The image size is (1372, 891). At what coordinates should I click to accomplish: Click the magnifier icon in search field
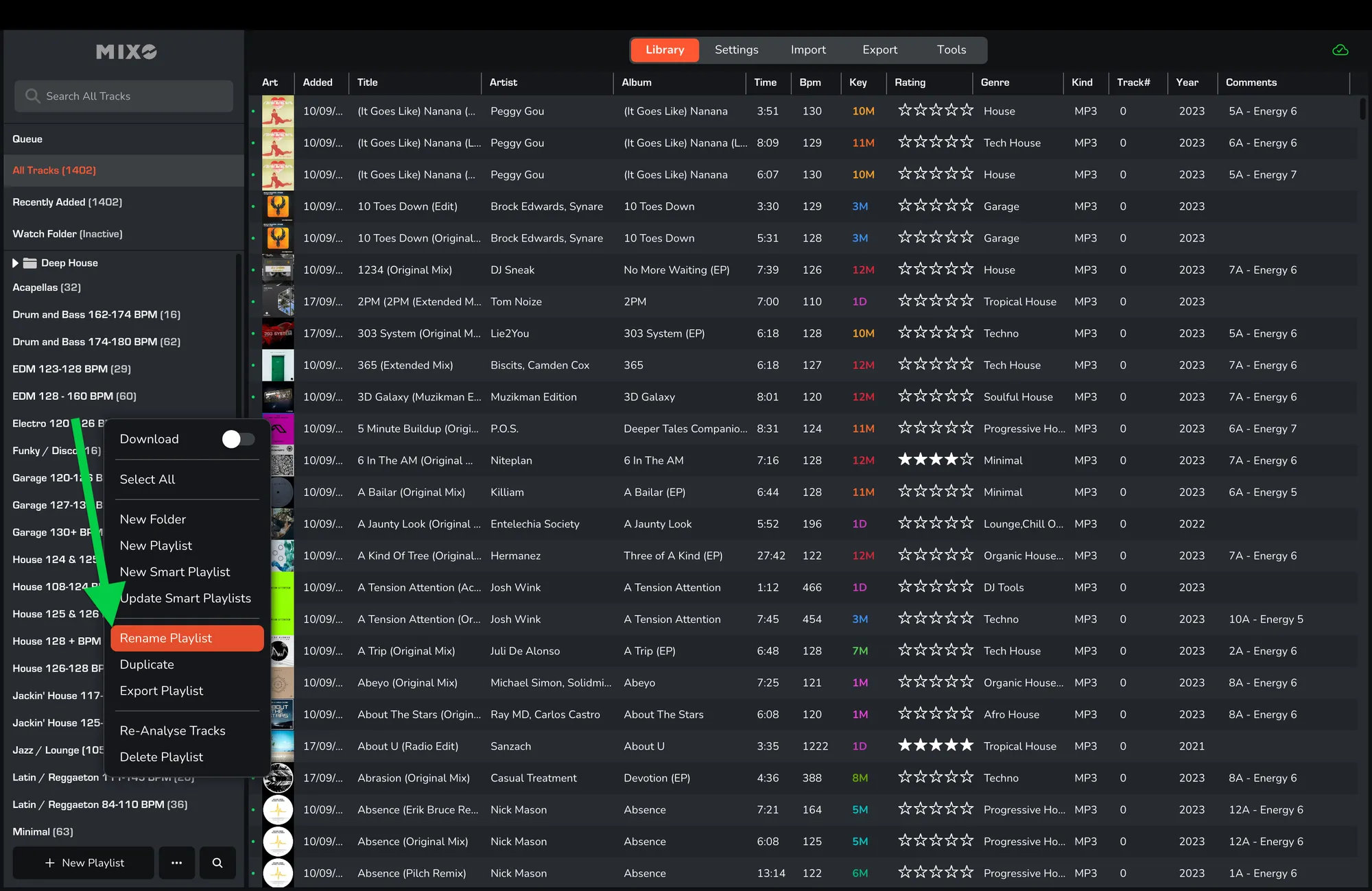[x=32, y=96]
